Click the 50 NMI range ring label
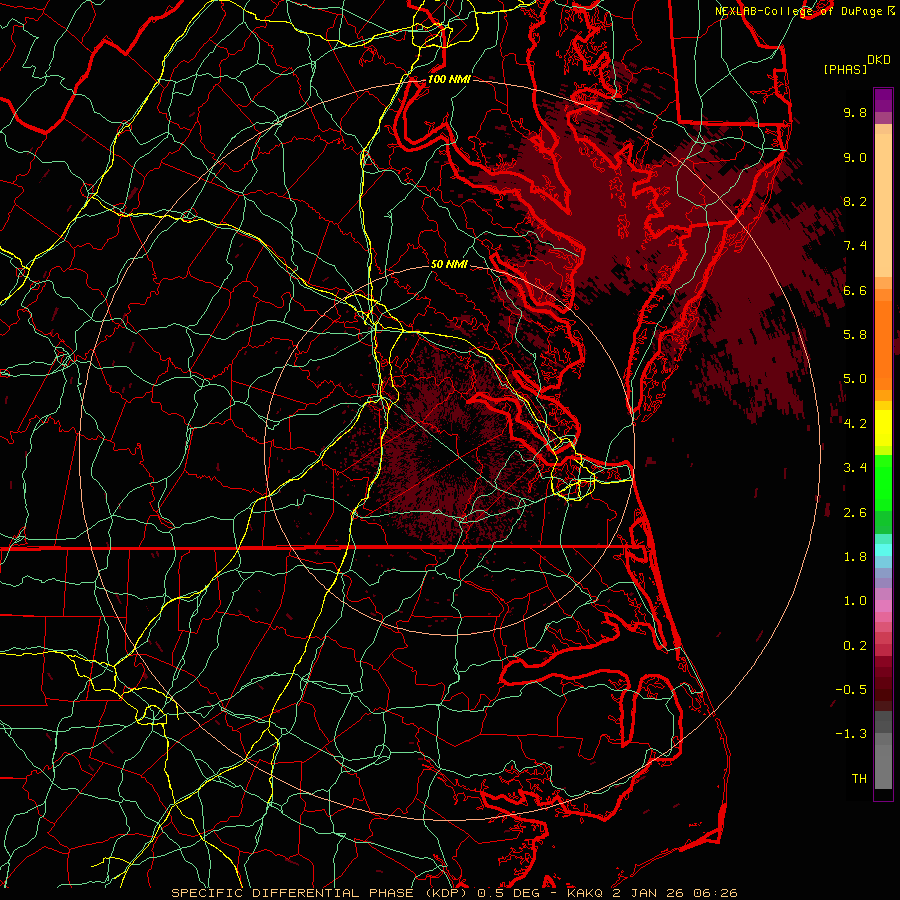This screenshot has height=900, width=900. pyautogui.click(x=449, y=264)
